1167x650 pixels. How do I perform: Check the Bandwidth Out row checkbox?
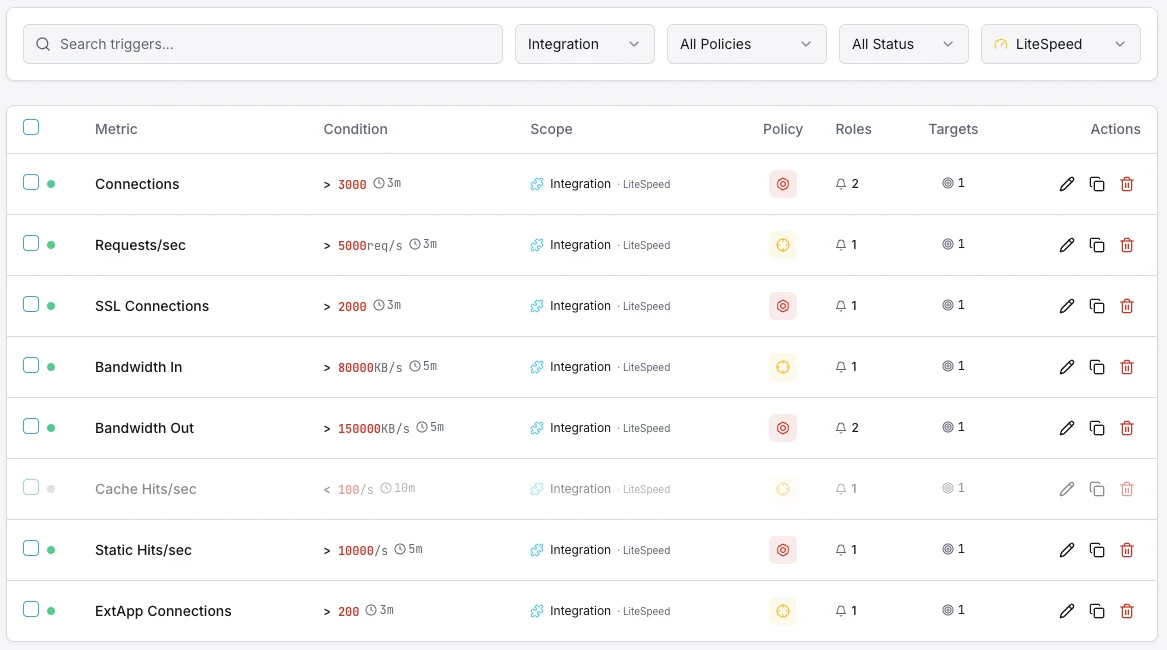click(31, 427)
